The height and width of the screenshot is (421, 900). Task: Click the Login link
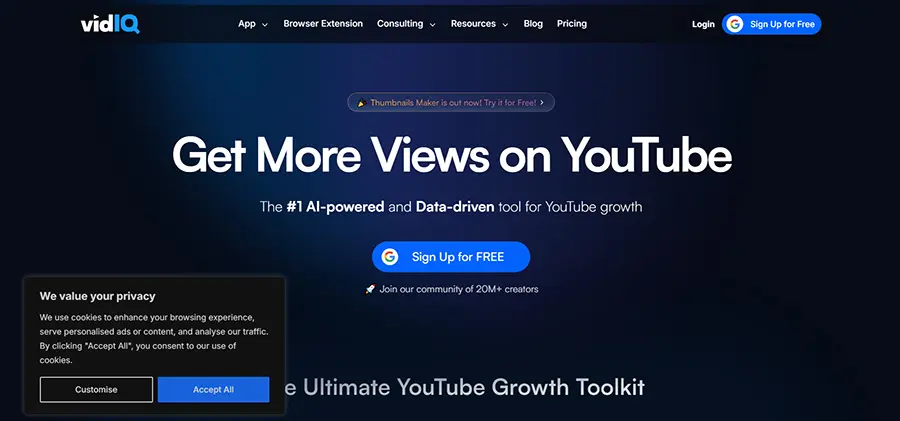703,24
